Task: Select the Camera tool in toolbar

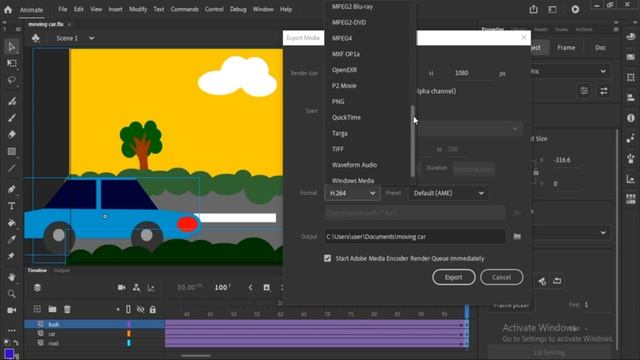Action: [x=11, y=311]
